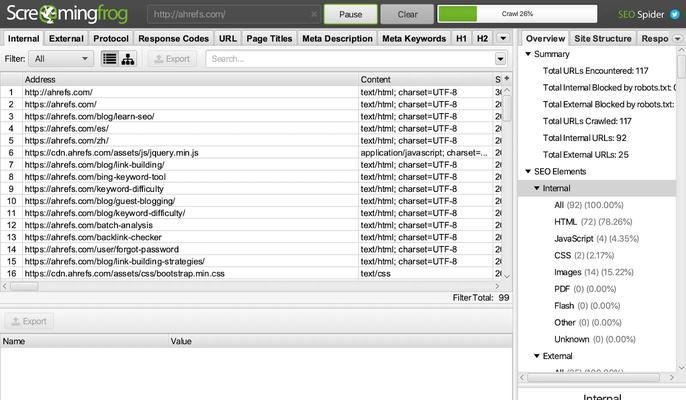The image size is (686, 400).
Task: Switch to the Overview tab
Action: pyautogui.click(x=545, y=39)
